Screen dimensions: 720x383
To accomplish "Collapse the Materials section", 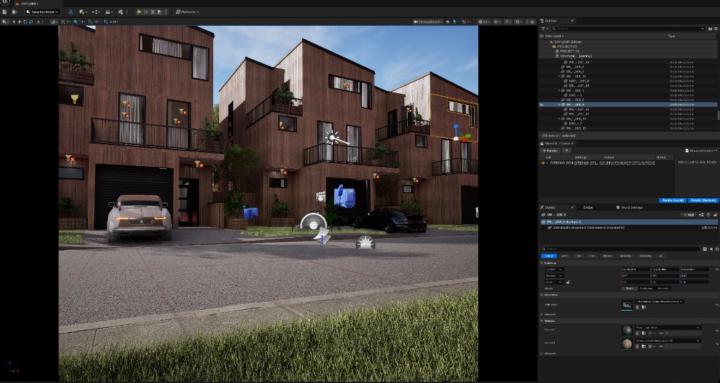I will click(x=541, y=321).
